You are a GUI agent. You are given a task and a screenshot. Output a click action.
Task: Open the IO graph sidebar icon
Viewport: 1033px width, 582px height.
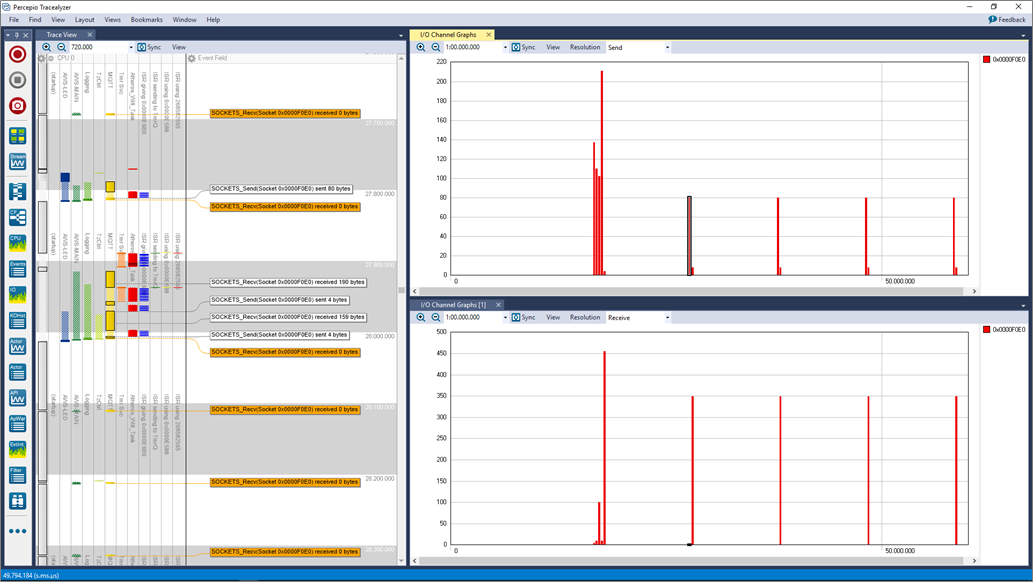[17, 294]
